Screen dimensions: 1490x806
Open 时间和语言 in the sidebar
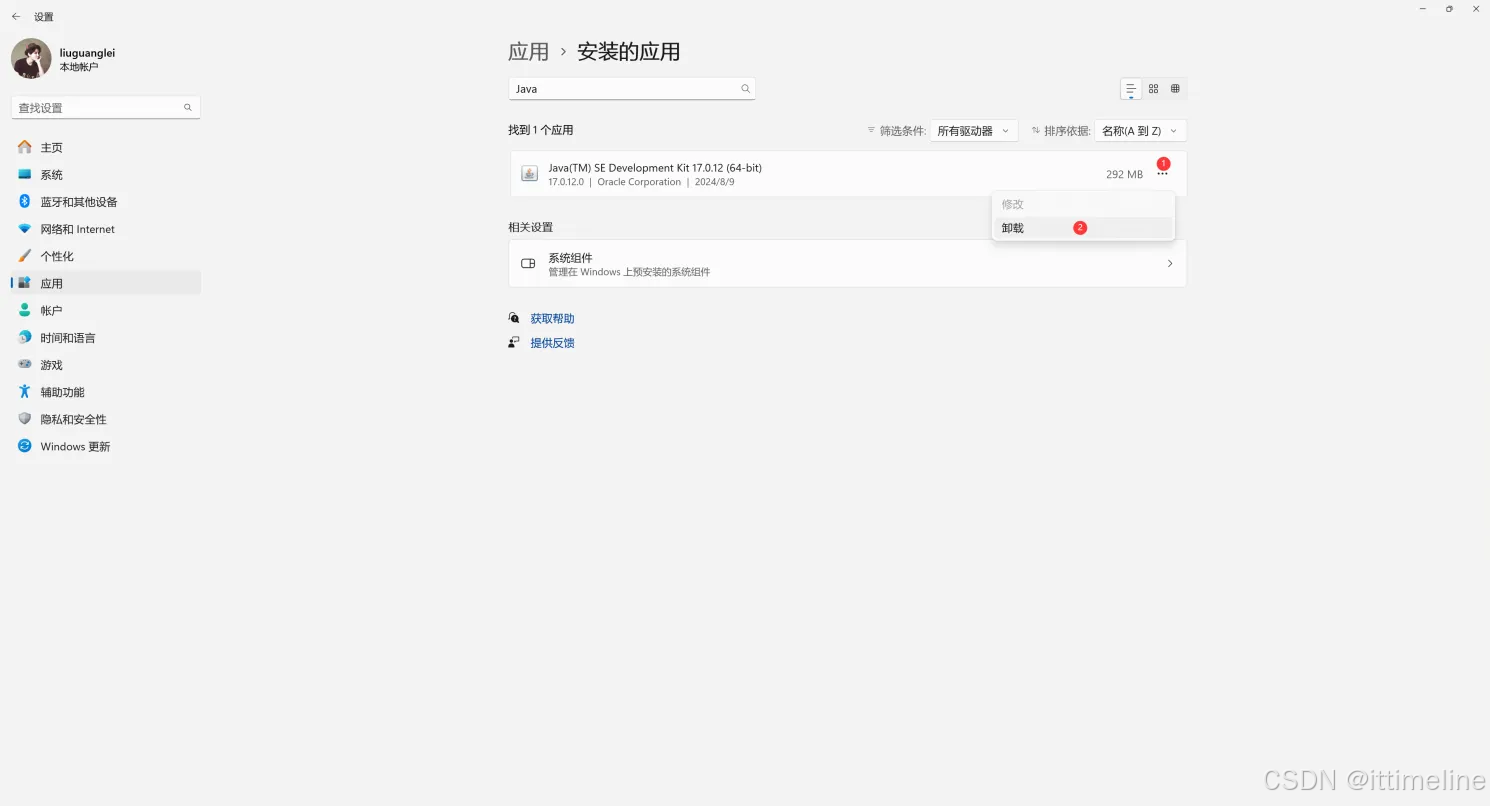pyautogui.click(x=106, y=338)
